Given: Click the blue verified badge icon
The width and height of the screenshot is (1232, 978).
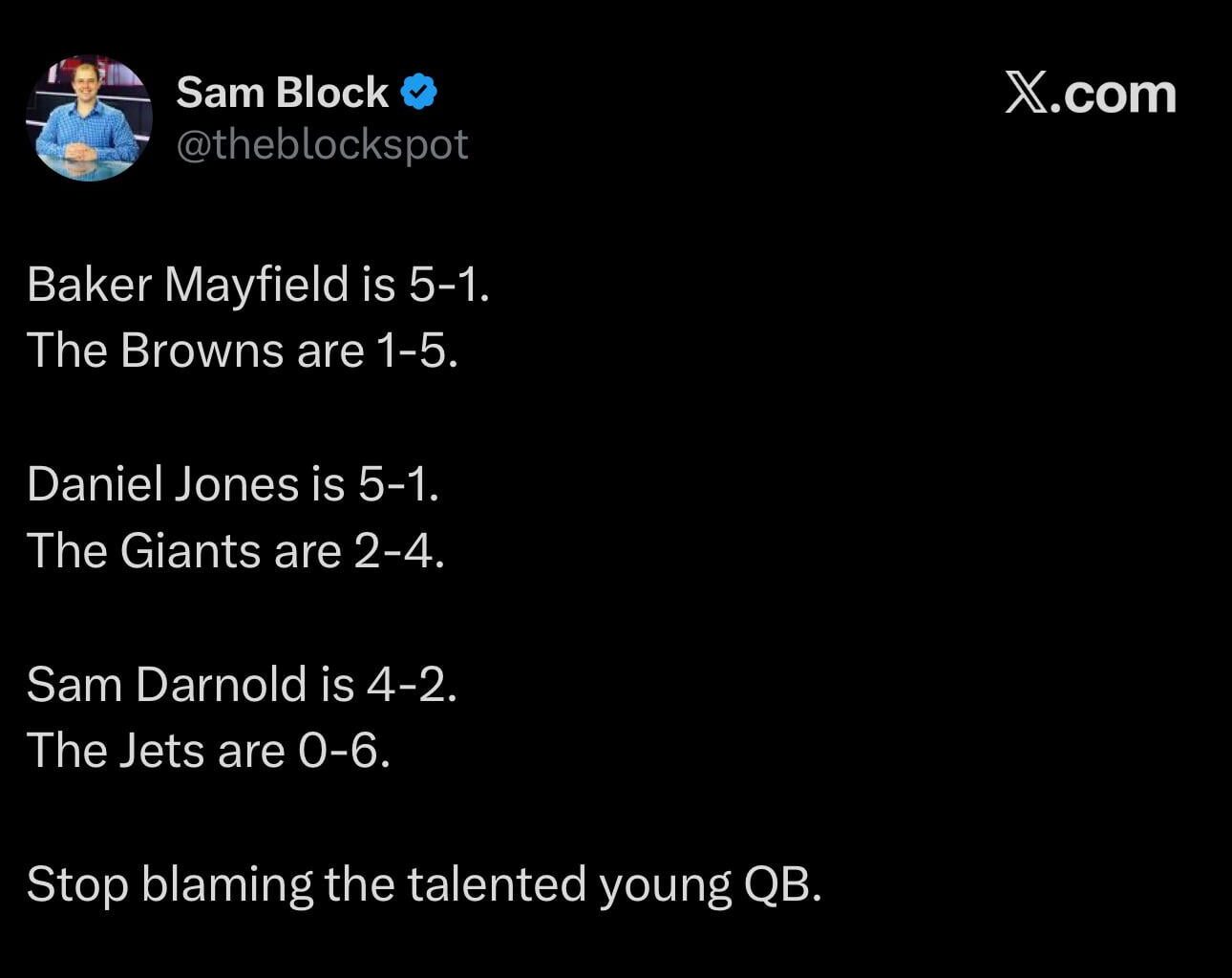Looking at the screenshot, I should coord(418,93).
